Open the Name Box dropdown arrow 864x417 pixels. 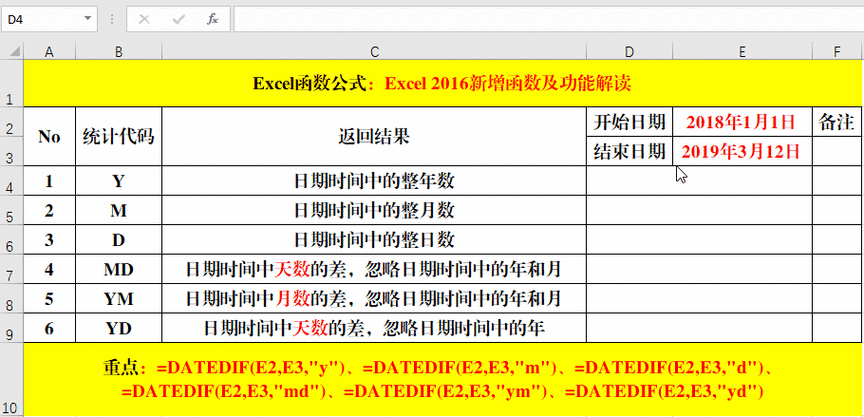point(87,19)
